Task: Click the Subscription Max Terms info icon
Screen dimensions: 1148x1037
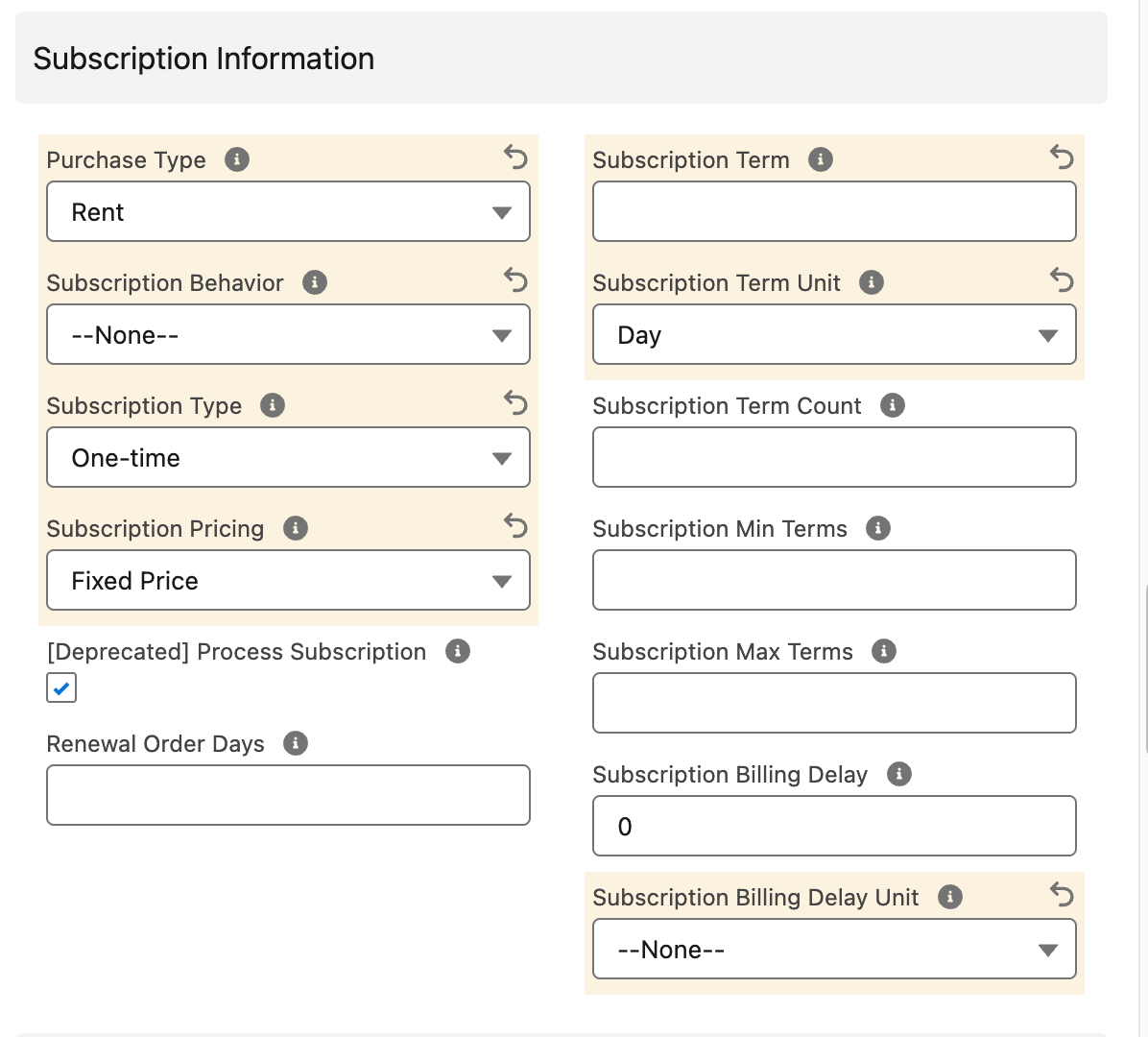Action: pos(883,652)
